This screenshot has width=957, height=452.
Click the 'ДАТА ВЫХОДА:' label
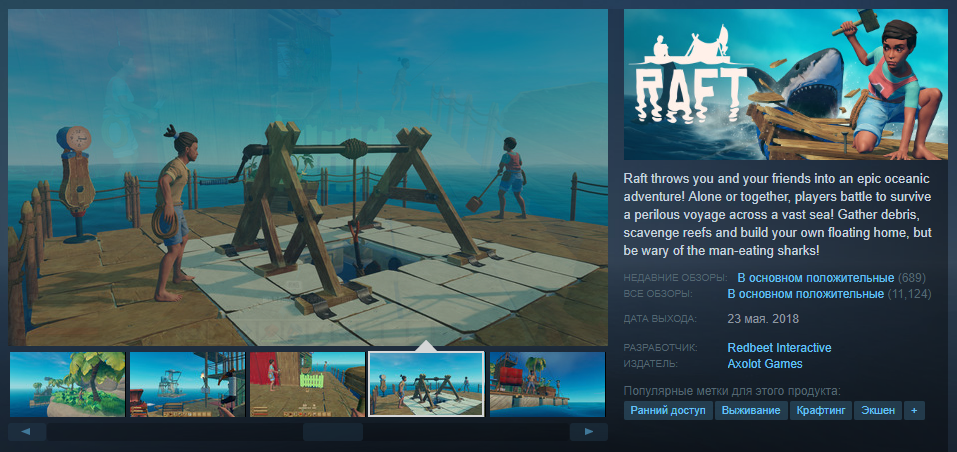660,319
